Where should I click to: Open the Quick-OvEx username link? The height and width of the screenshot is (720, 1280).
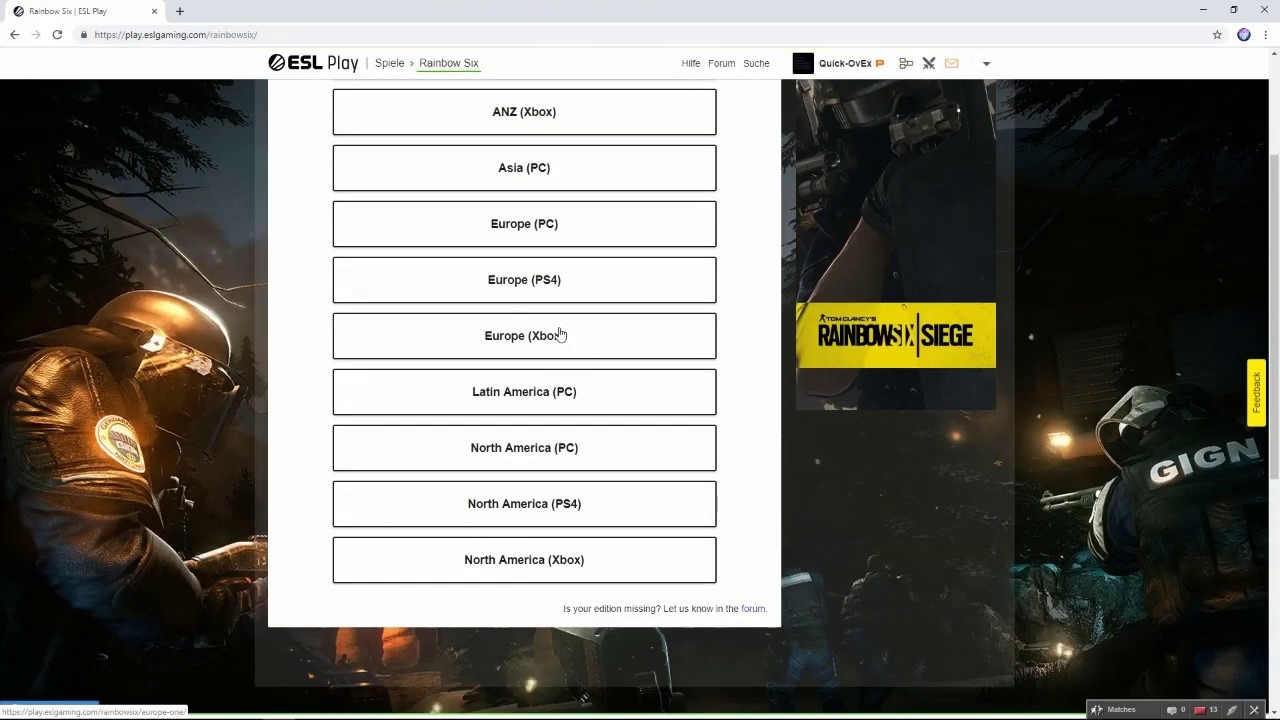coord(845,63)
